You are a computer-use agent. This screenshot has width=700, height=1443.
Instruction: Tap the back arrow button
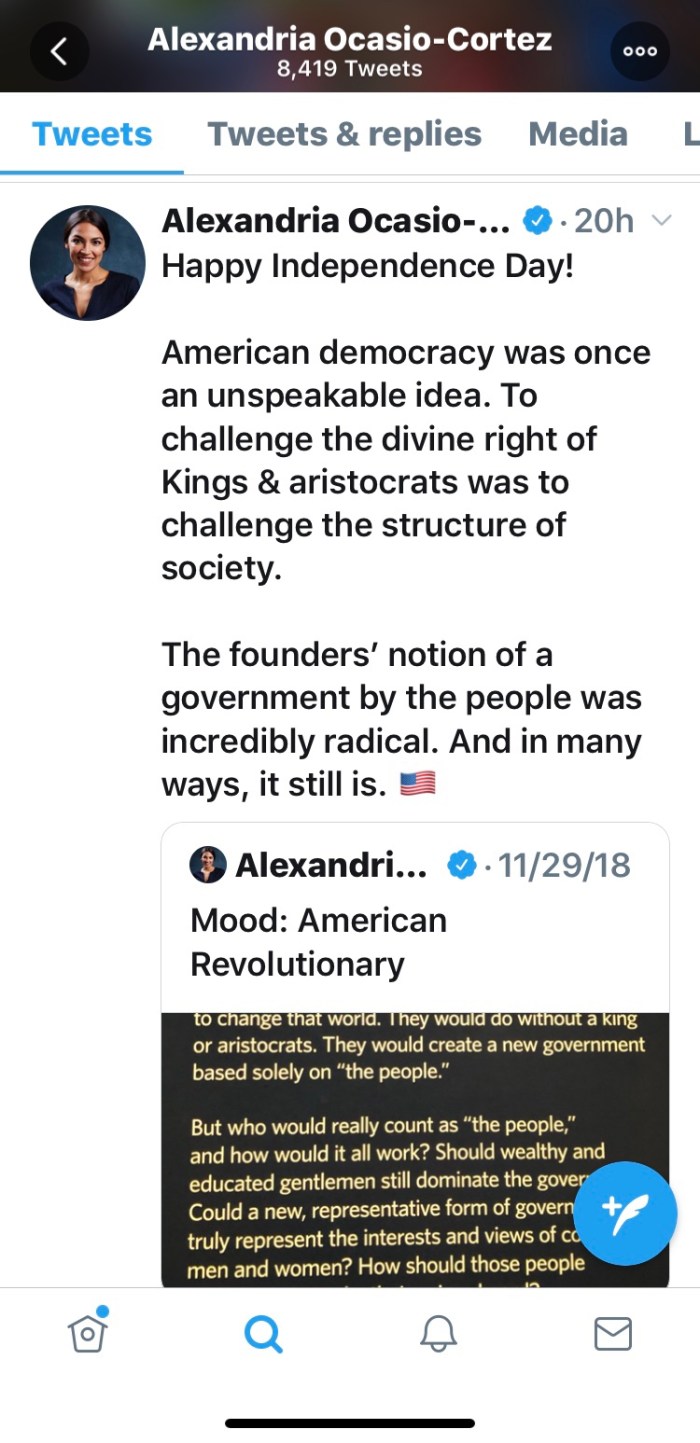click(x=59, y=52)
